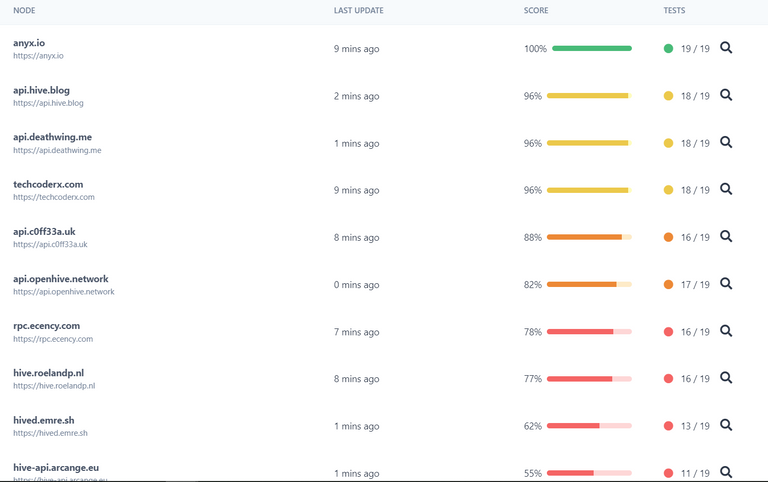
Task: Click magnifier icon for api.hive.blog
Action: click(726, 95)
